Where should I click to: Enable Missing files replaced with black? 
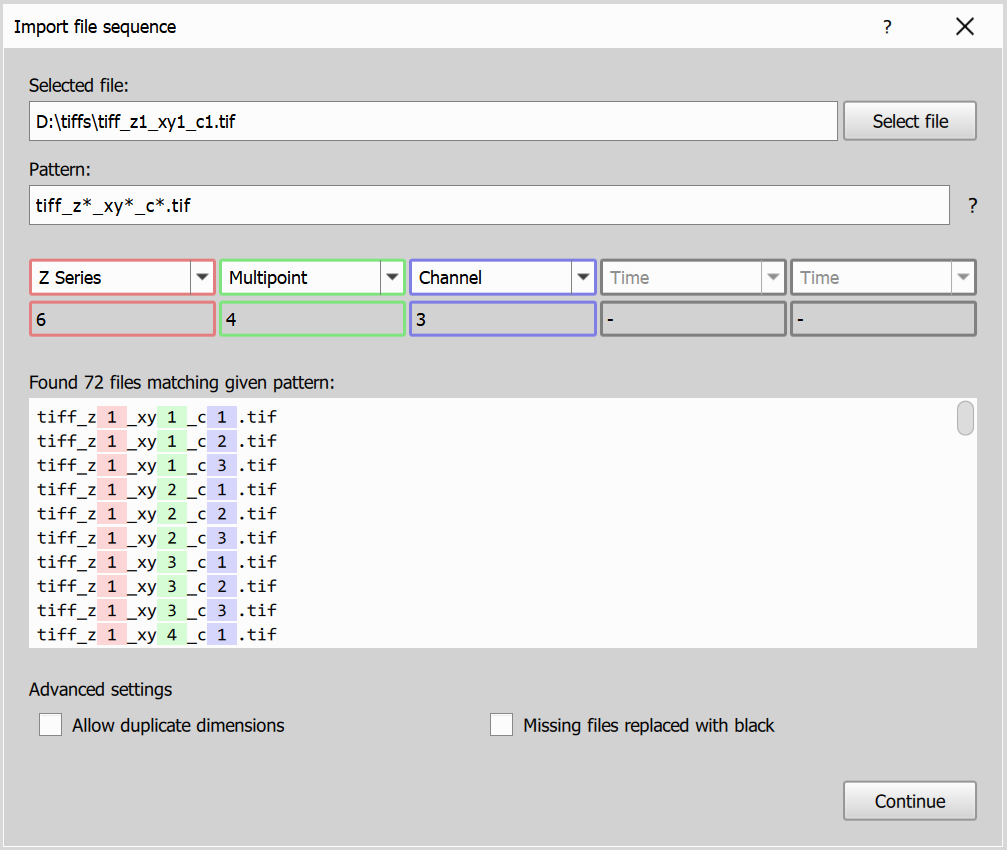(501, 724)
